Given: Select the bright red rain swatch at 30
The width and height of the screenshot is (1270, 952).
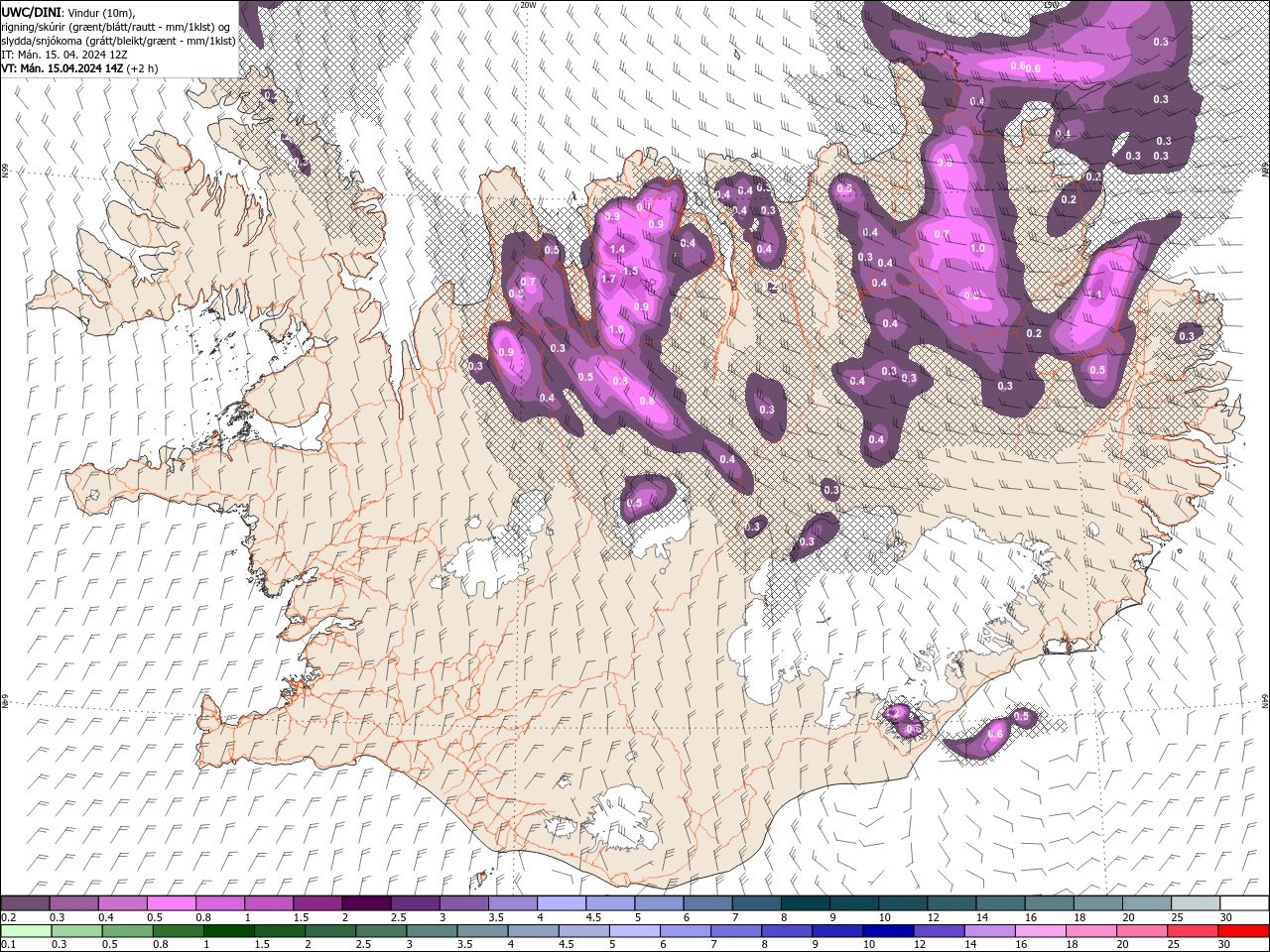Looking at the screenshot, I should [x=1243, y=931].
